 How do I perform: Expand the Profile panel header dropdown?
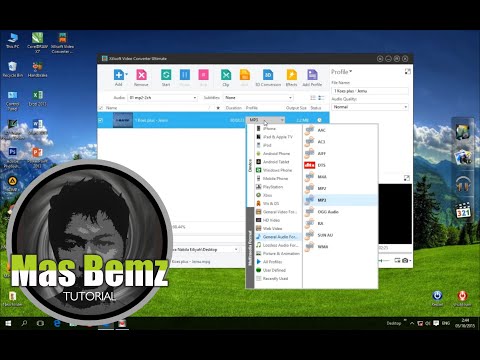tap(342, 72)
